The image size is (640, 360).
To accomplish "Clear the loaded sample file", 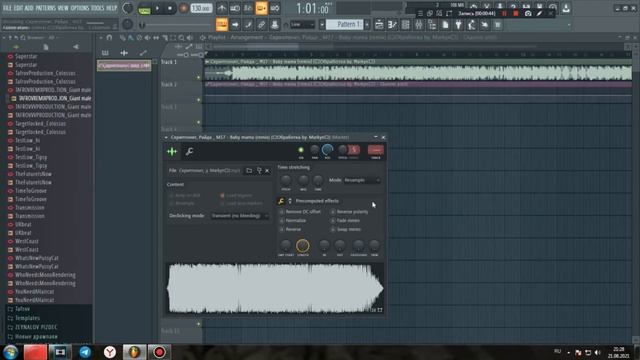I will click(267, 171).
